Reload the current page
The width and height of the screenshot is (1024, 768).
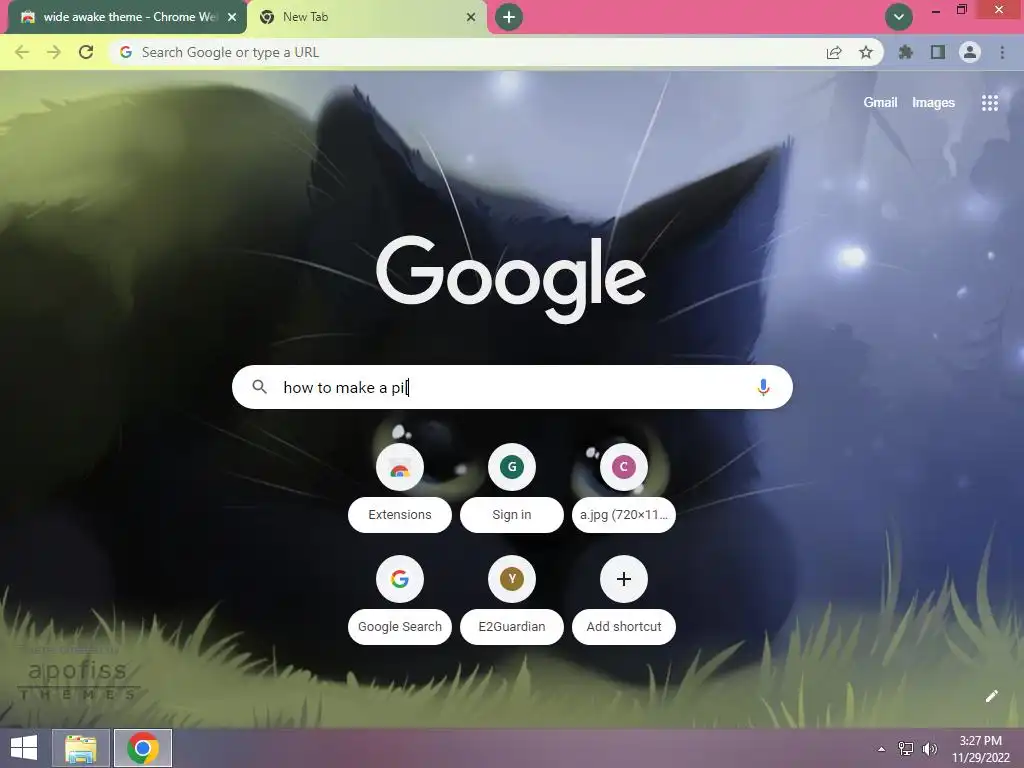[86, 52]
